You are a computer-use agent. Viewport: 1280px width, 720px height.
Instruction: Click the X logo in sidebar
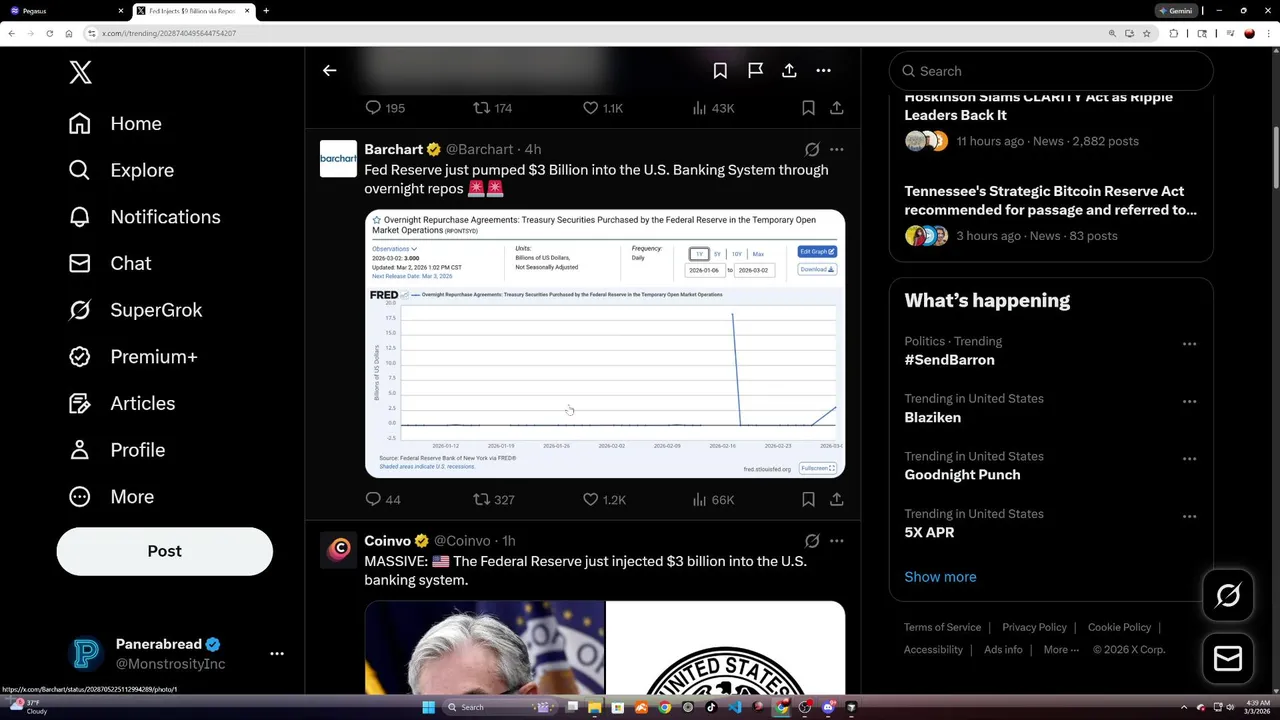point(80,72)
